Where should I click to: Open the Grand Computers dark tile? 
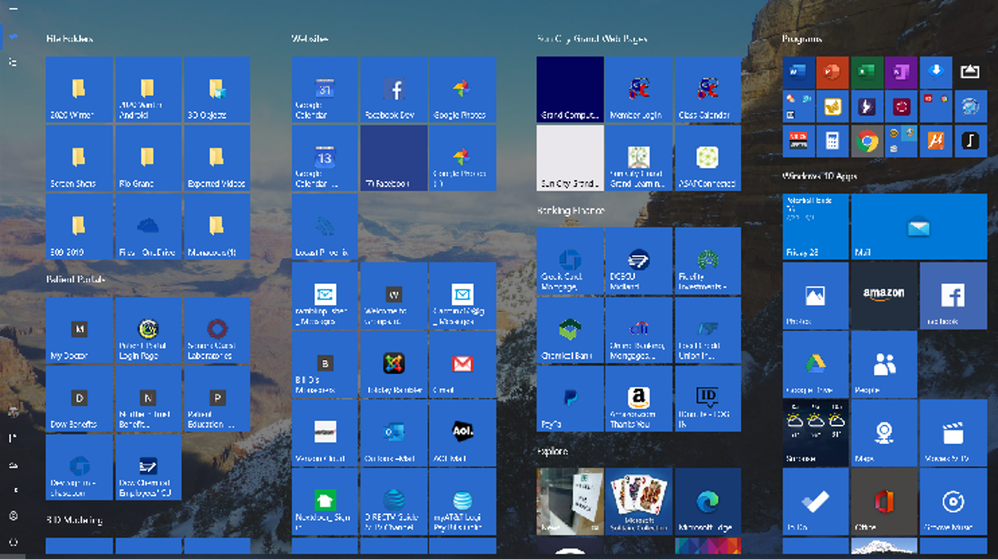click(x=570, y=89)
